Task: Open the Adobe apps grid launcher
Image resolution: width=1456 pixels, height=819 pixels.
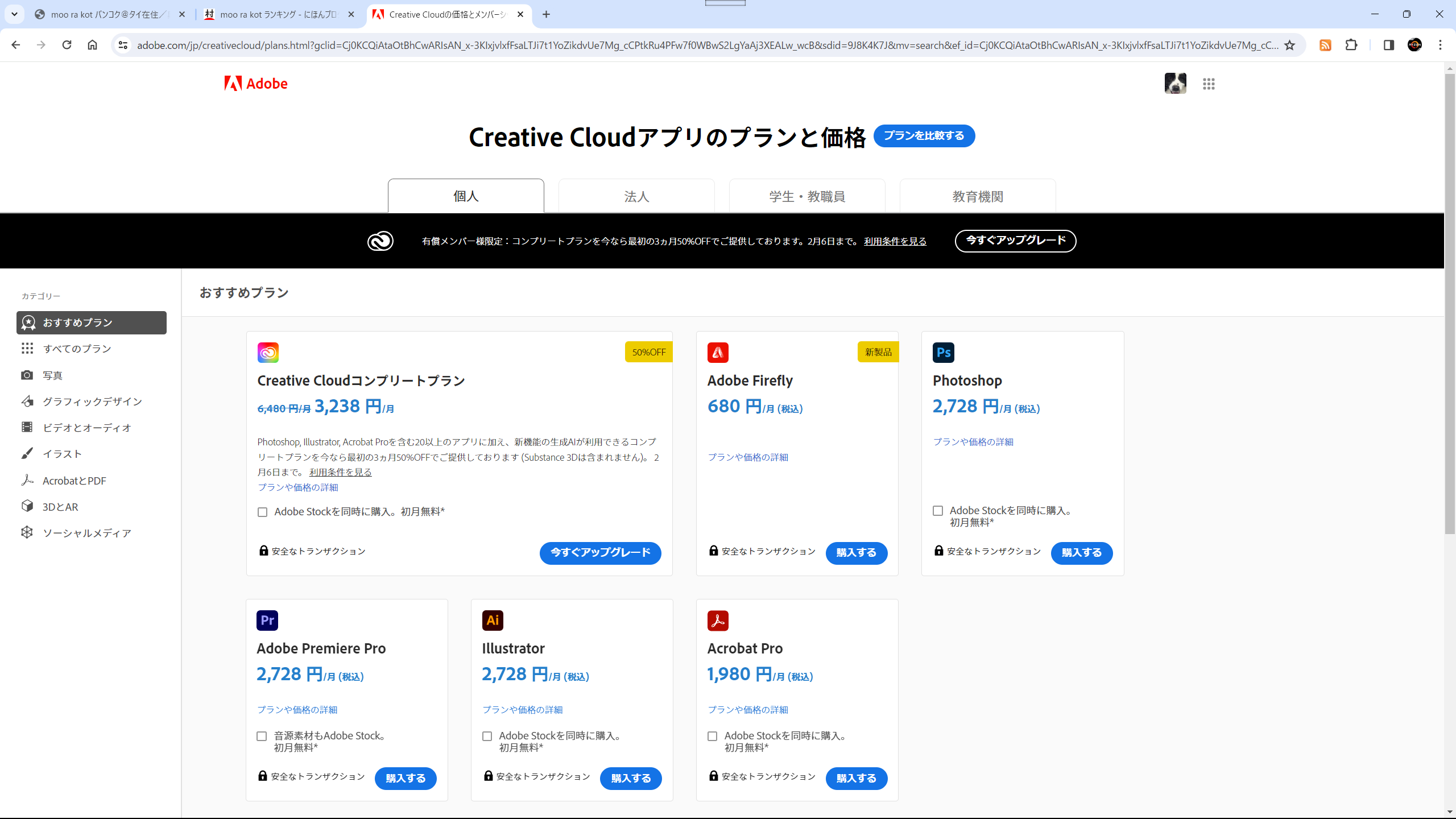Action: pos(1209,84)
